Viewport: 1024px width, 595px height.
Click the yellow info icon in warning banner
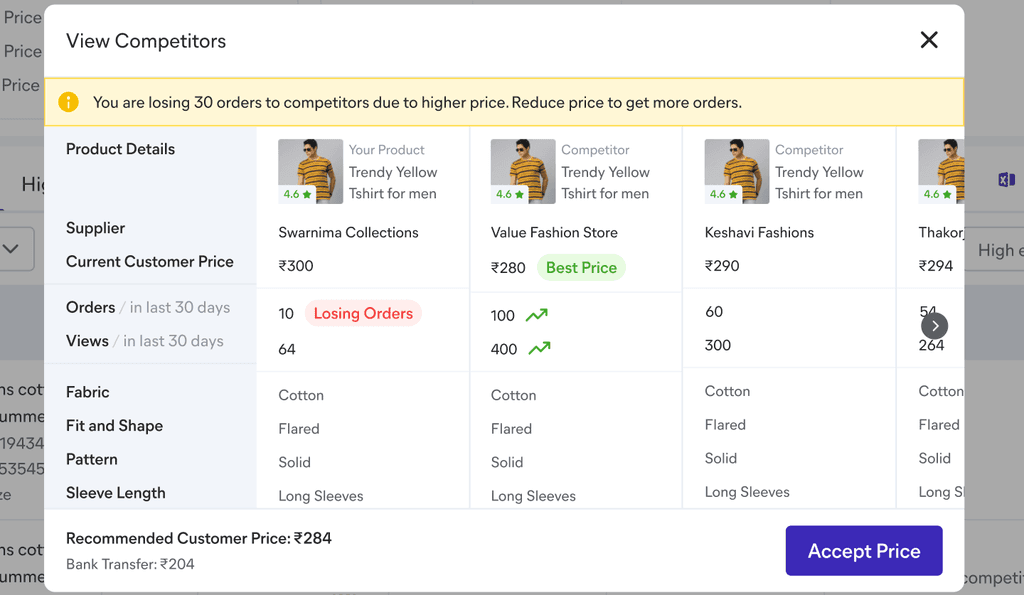click(x=69, y=102)
